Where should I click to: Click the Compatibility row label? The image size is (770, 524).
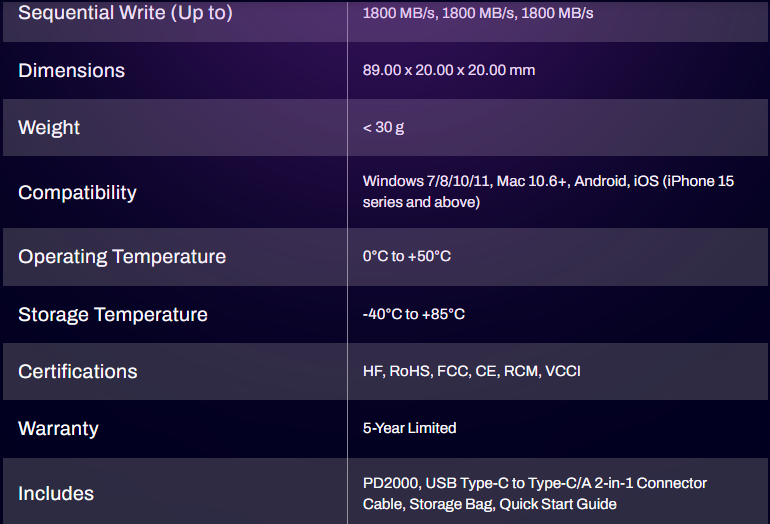(x=77, y=193)
